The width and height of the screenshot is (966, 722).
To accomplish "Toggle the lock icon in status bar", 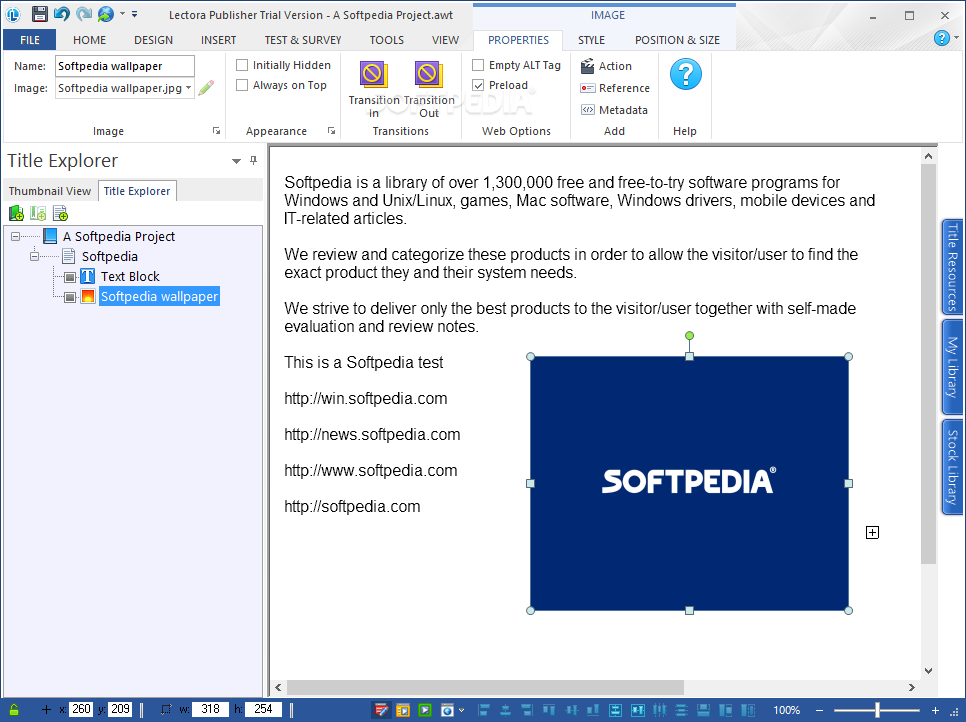I will 14,710.
